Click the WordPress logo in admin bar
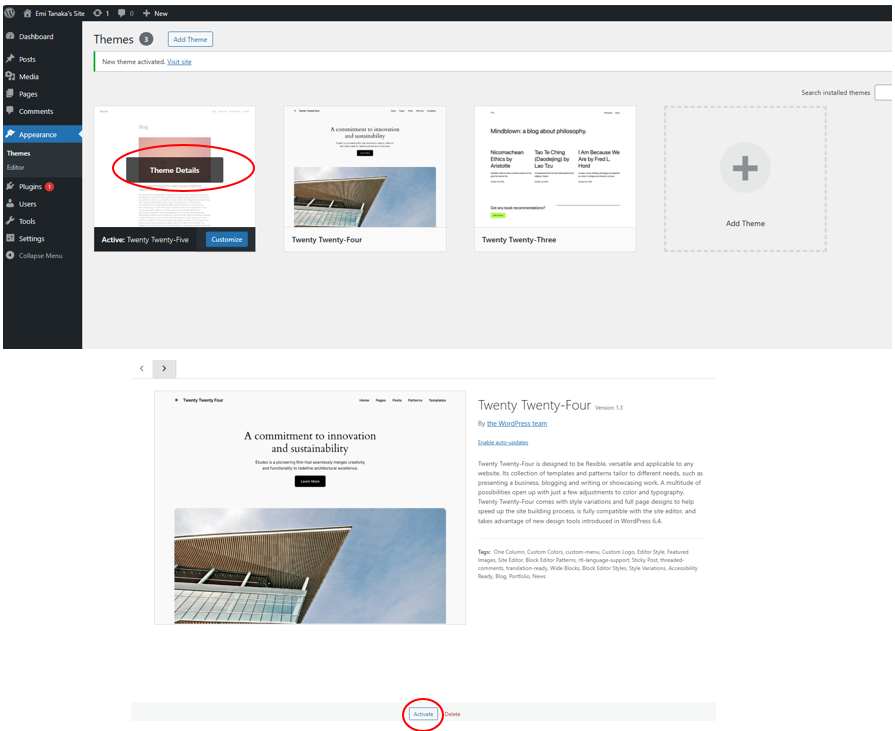This screenshot has width=895, height=731. click(x=10, y=13)
